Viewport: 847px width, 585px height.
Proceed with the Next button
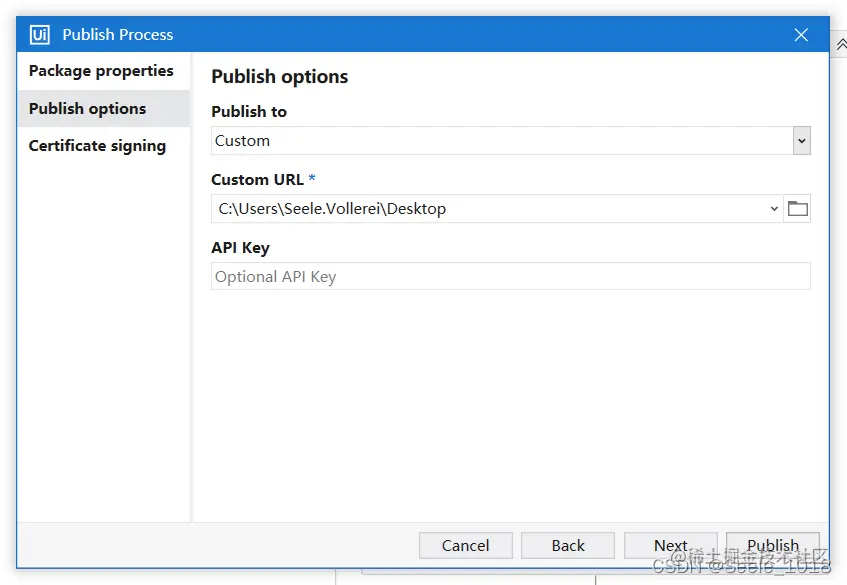(671, 546)
